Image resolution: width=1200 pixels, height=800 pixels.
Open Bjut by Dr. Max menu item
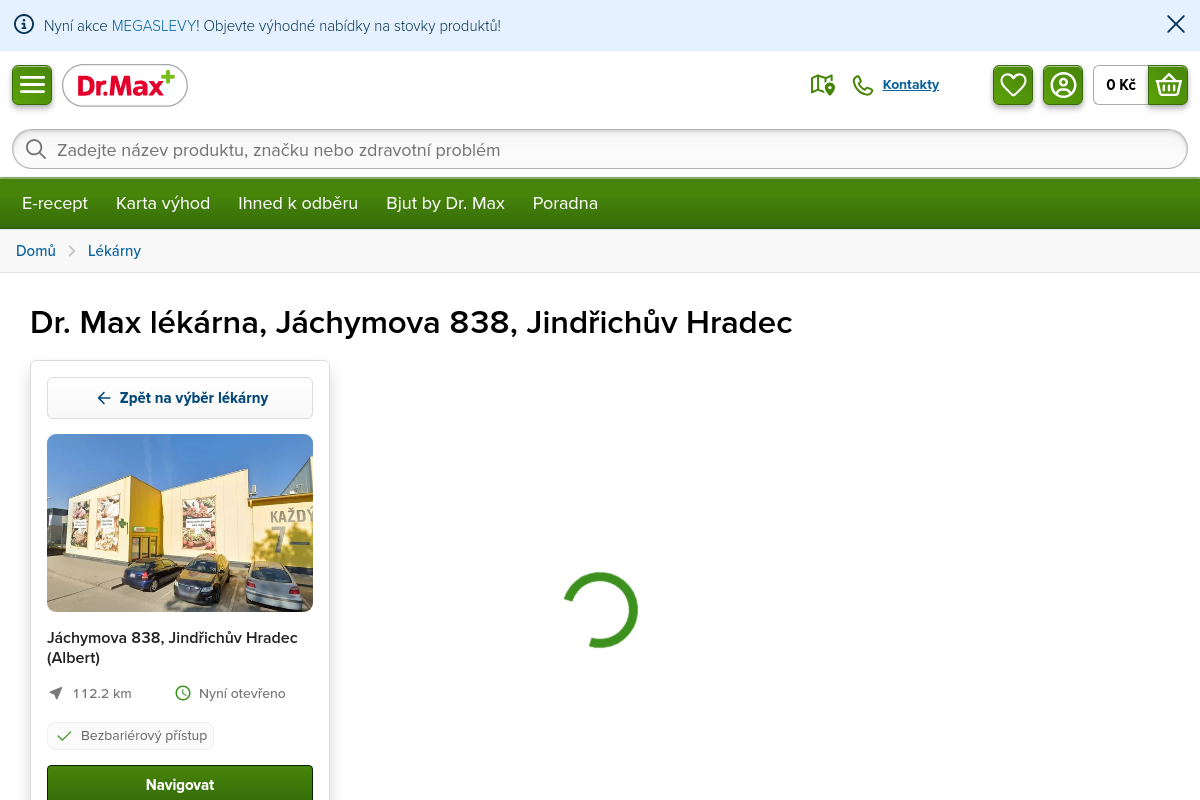[x=445, y=203]
